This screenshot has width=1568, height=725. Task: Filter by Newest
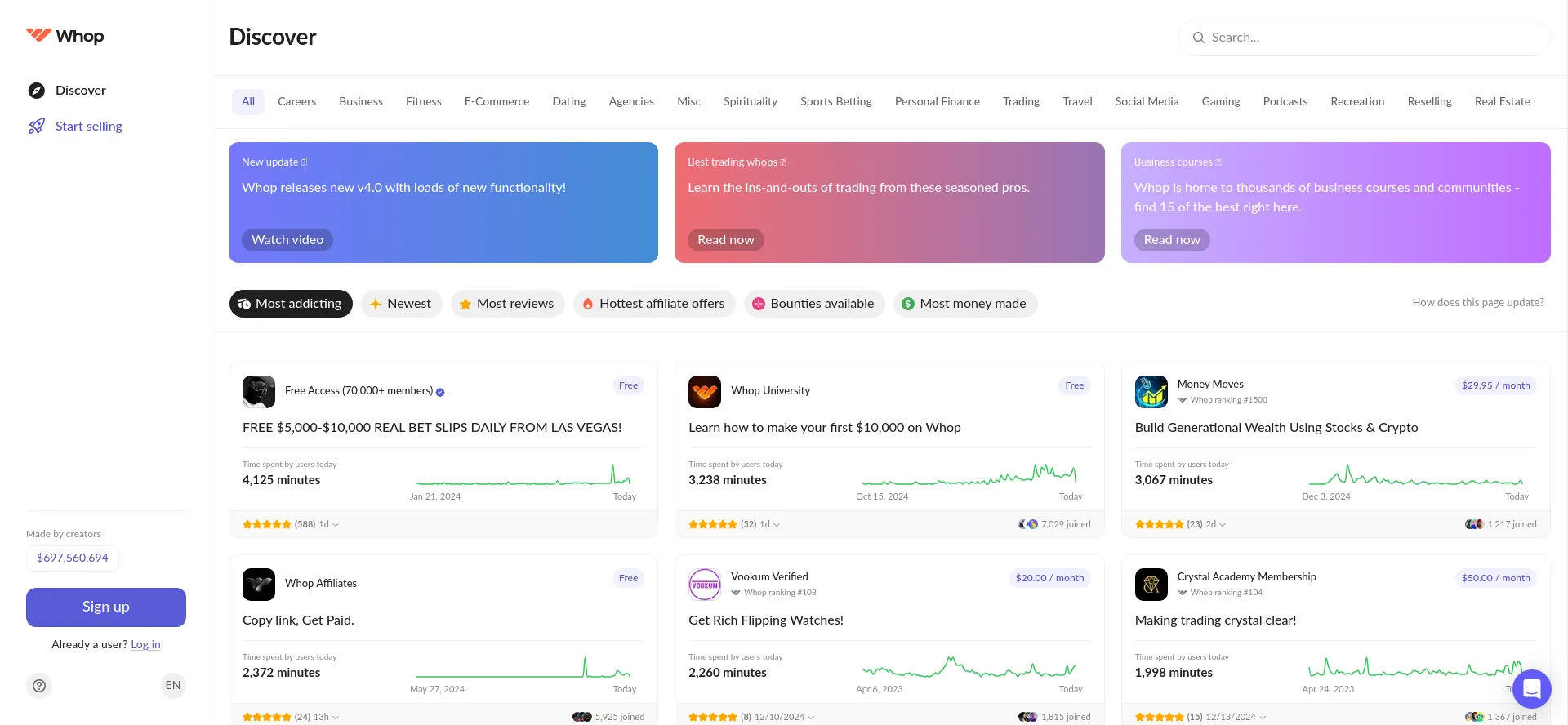click(402, 304)
